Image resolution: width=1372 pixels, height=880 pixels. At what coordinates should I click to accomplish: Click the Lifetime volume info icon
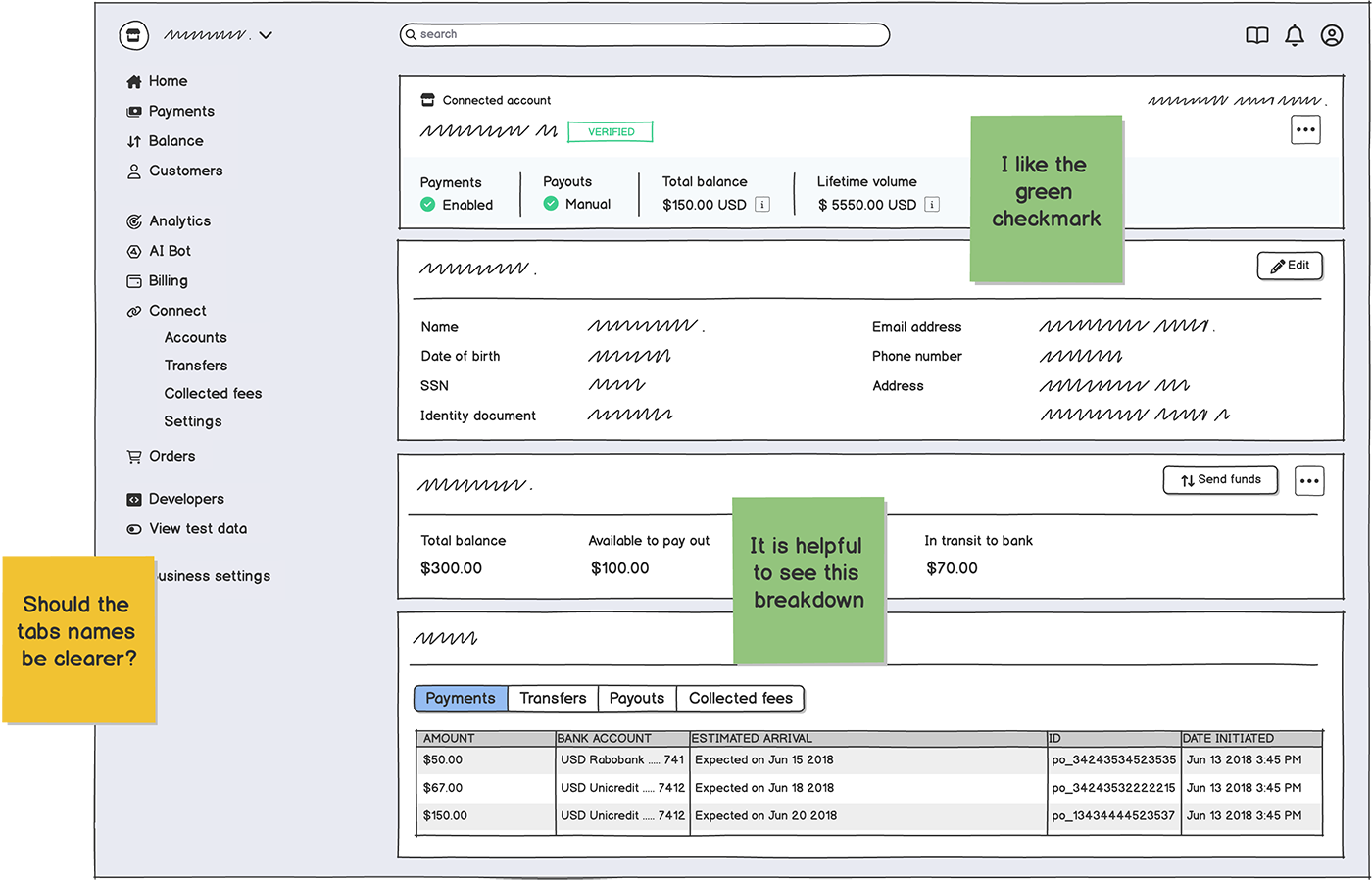932,205
